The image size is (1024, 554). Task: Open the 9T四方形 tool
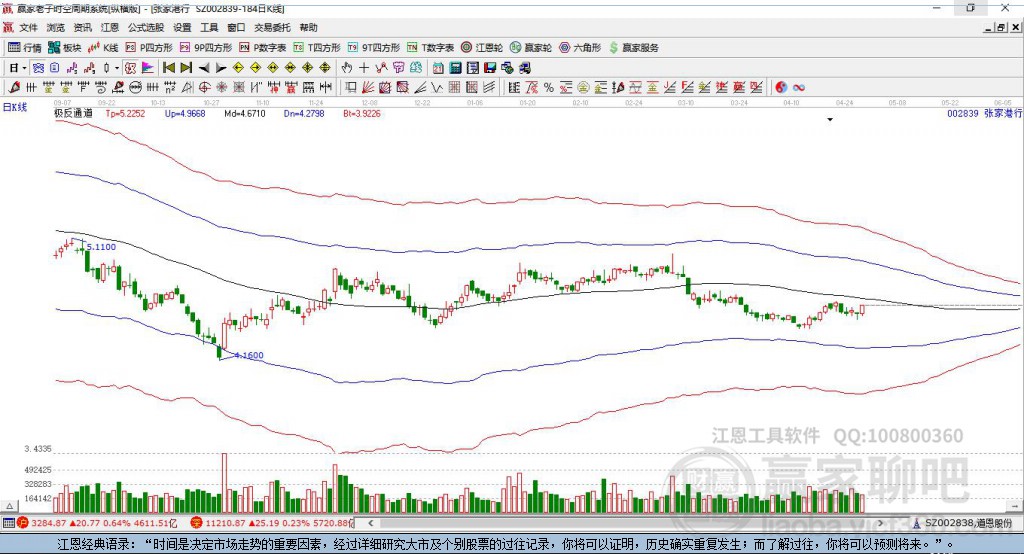(374, 48)
